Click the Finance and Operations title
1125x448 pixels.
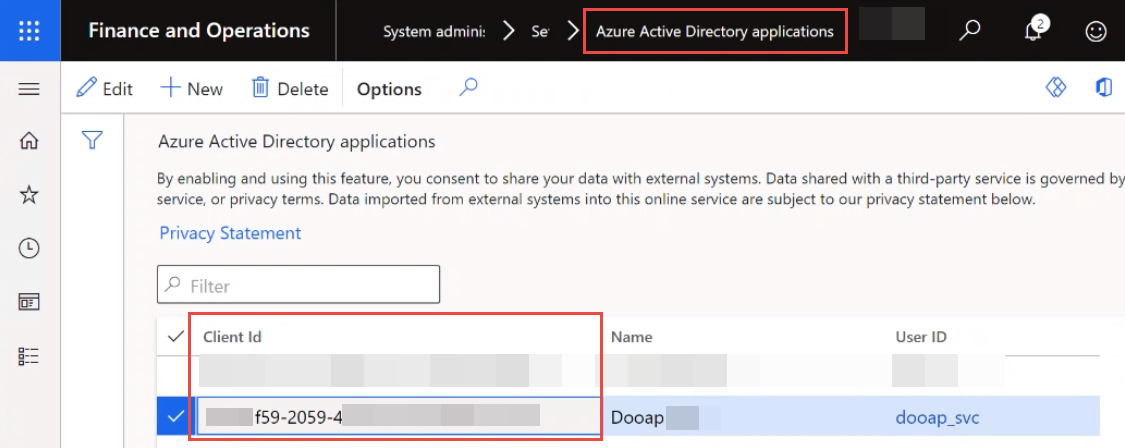[x=199, y=31]
